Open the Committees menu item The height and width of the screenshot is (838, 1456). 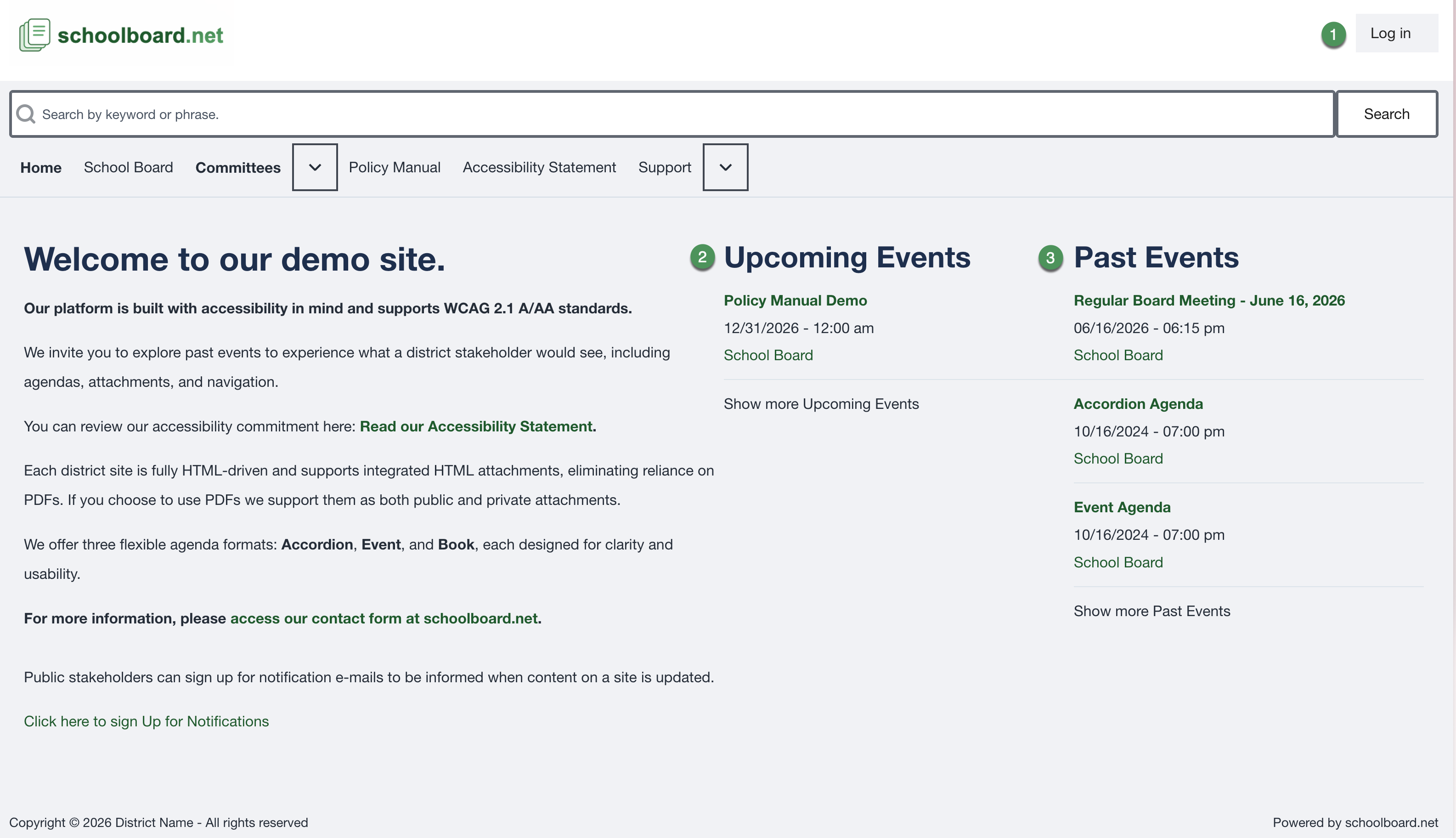238,168
